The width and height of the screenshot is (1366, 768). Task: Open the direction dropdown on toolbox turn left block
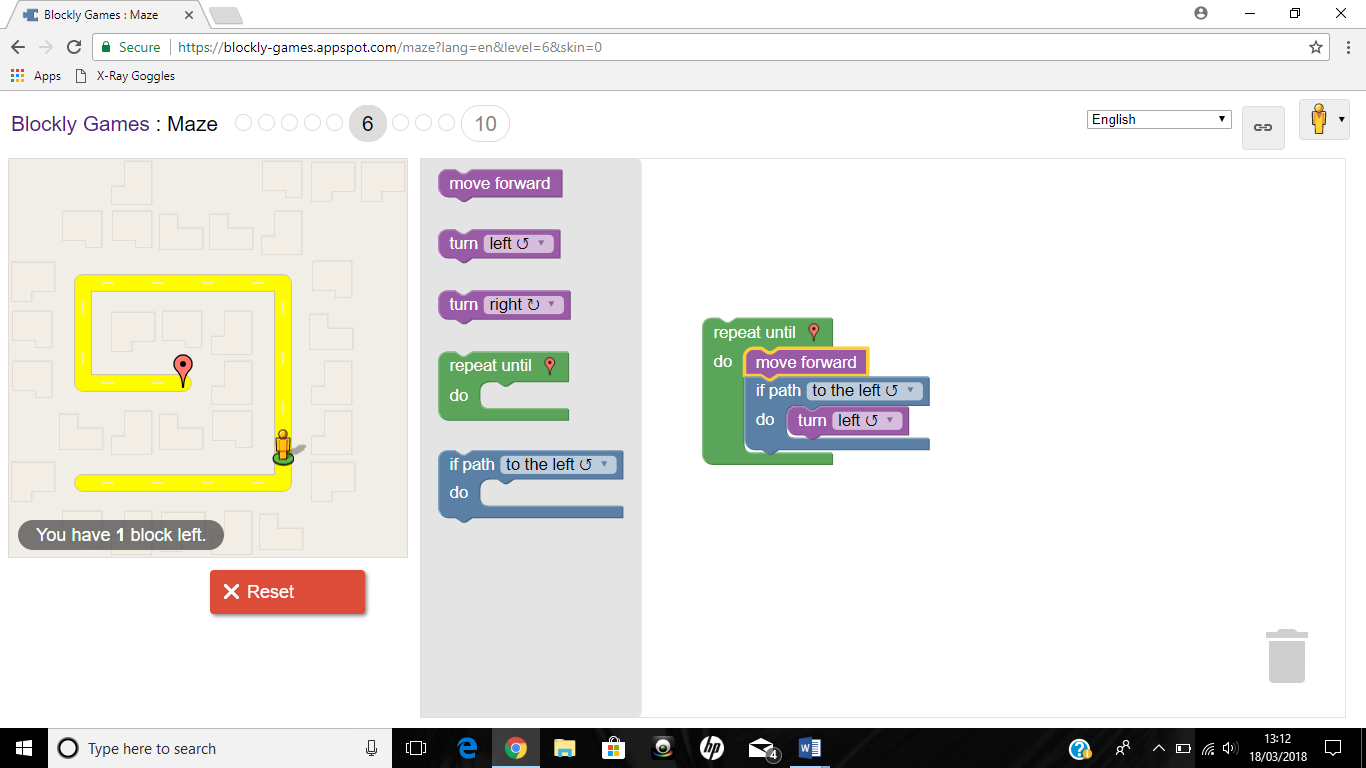click(518, 244)
